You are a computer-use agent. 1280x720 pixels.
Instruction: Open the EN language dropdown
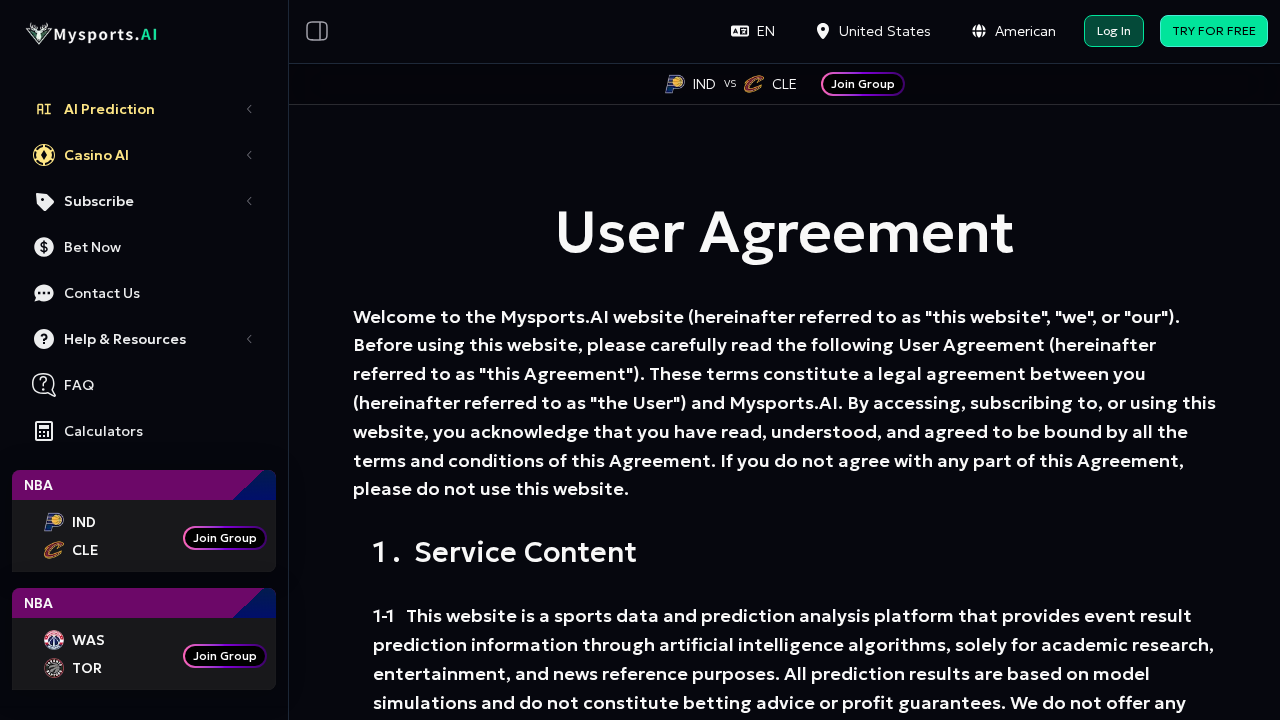point(753,31)
